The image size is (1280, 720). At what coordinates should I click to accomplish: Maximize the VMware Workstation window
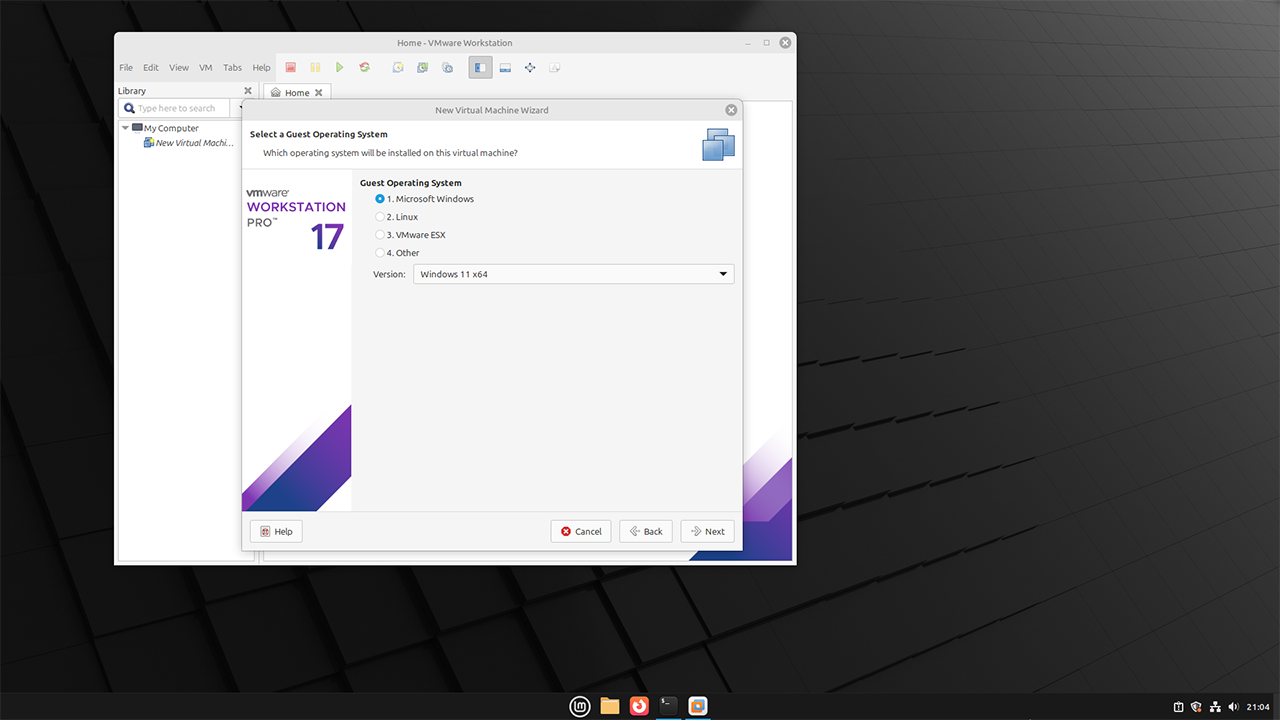click(x=767, y=43)
